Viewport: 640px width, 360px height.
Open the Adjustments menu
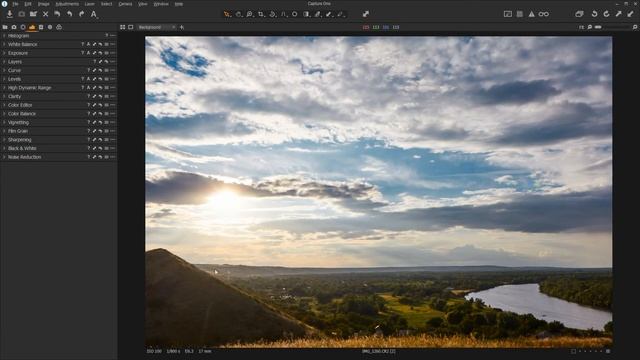(67, 4)
